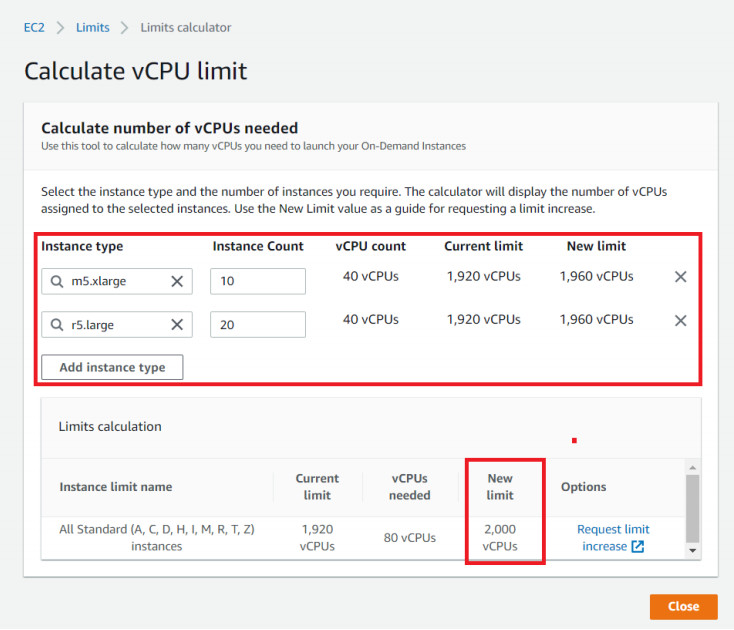This screenshot has width=734, height=630.
Task: Navigate to Limits breadcrumb link
Action: pyautogui.click(x=93, y=28)
